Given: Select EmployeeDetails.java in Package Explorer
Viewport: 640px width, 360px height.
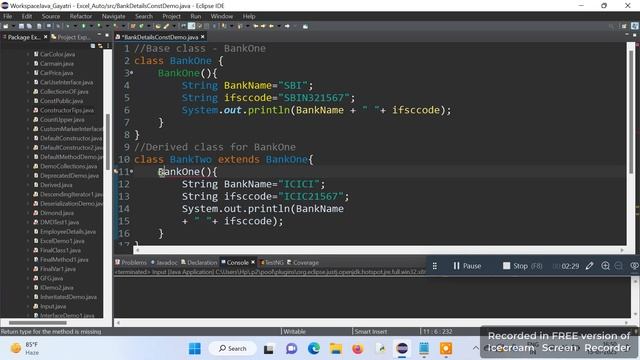Looking at the screenshot, I should pyautogui.click(x=67, y=231).
